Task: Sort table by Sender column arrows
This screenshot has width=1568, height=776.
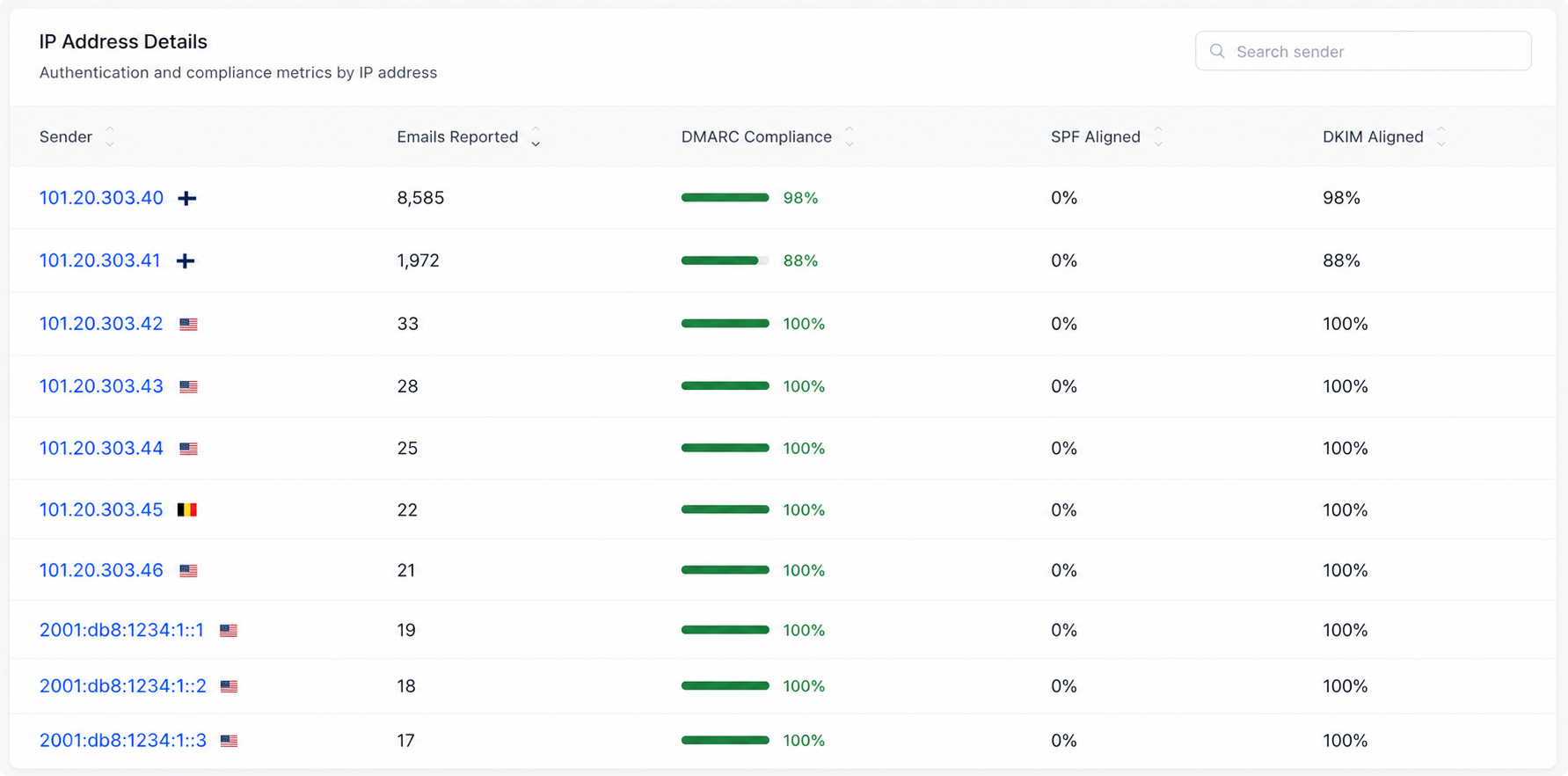Action: point(110,136)
